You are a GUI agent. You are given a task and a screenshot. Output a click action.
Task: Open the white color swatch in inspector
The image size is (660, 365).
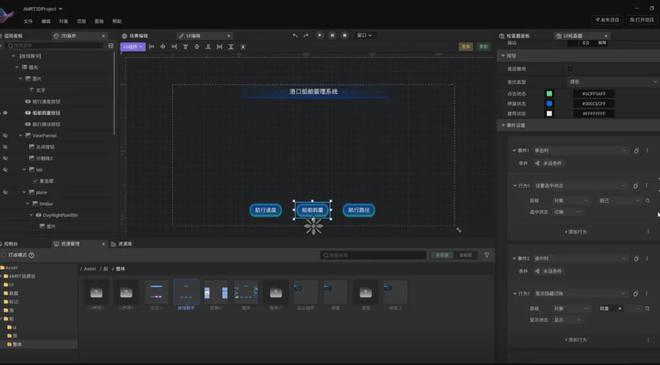[x=549, y=114]
